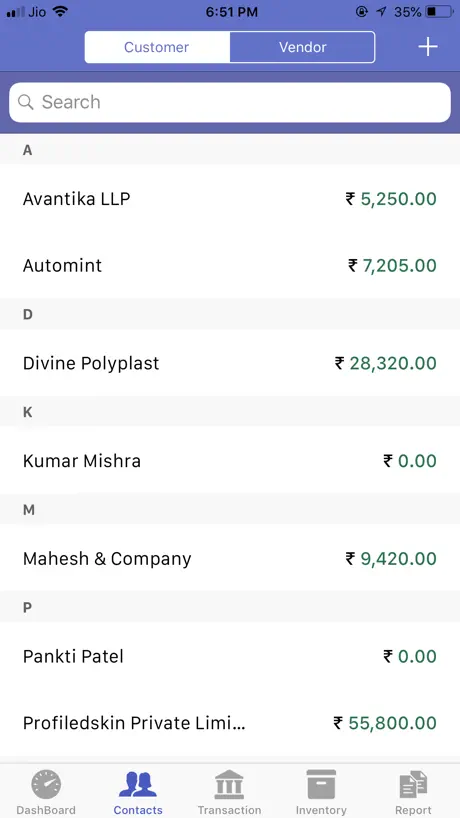Screen dimensions: 460x818
Task: Click into the Search field
Action: tap(230, 102)
